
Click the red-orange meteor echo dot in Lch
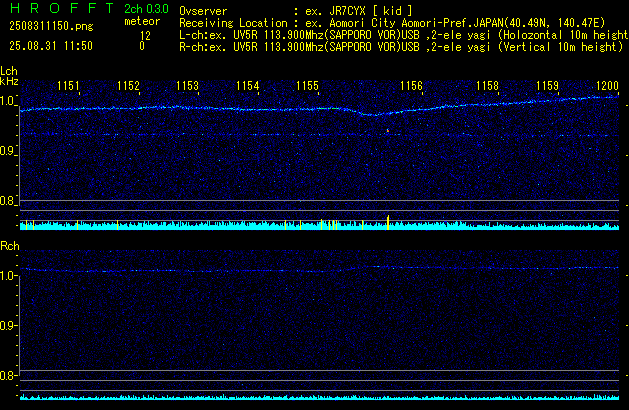pos(388,130)
